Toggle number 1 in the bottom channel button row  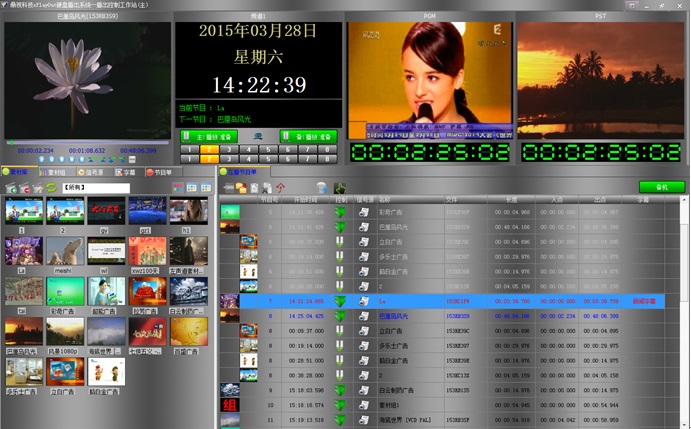(x=189, y=159)
